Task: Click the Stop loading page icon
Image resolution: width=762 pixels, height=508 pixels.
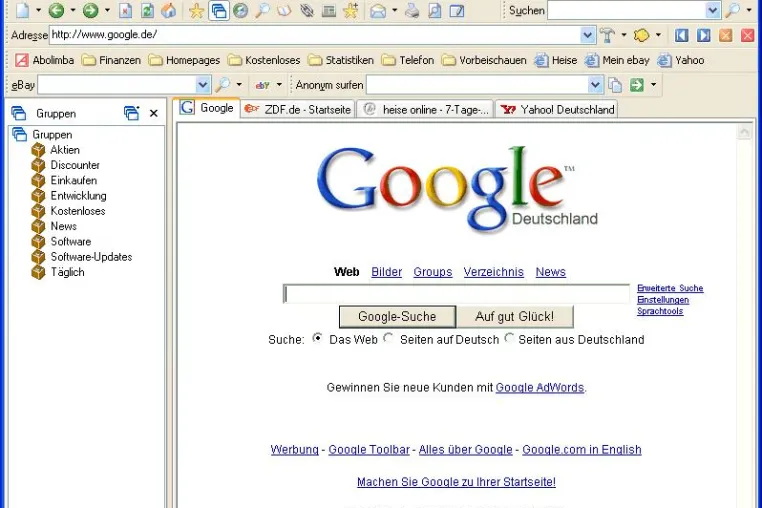Action: coord(125,10)
